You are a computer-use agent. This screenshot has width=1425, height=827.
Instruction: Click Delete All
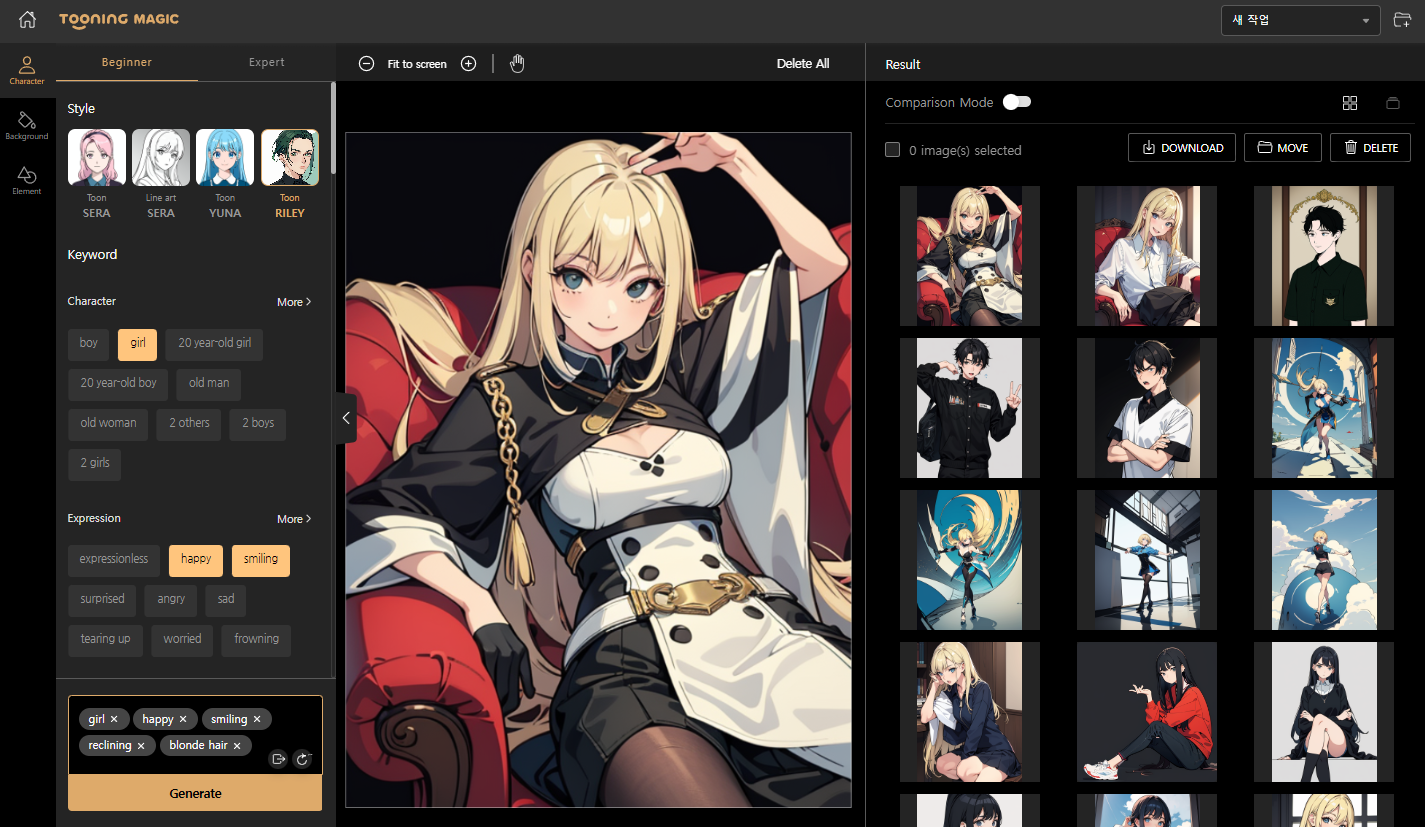click(x=803, y=63)
